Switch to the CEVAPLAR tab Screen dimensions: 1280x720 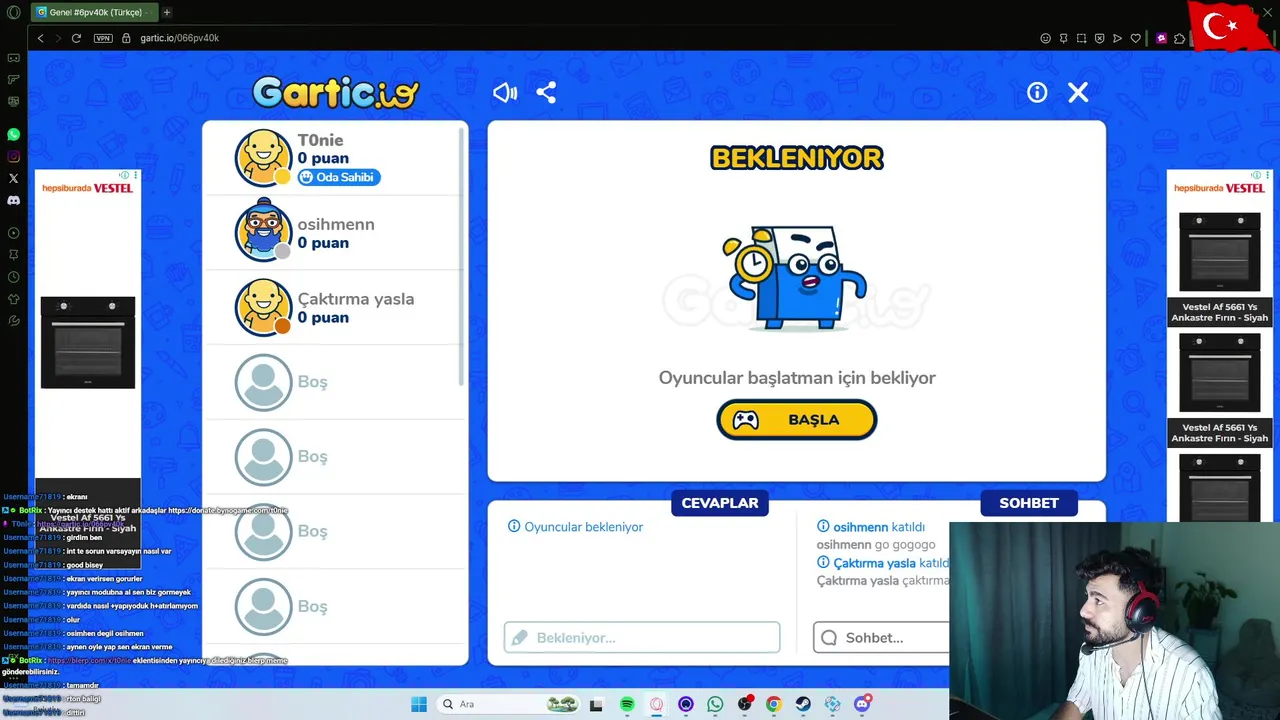(720, 503)
